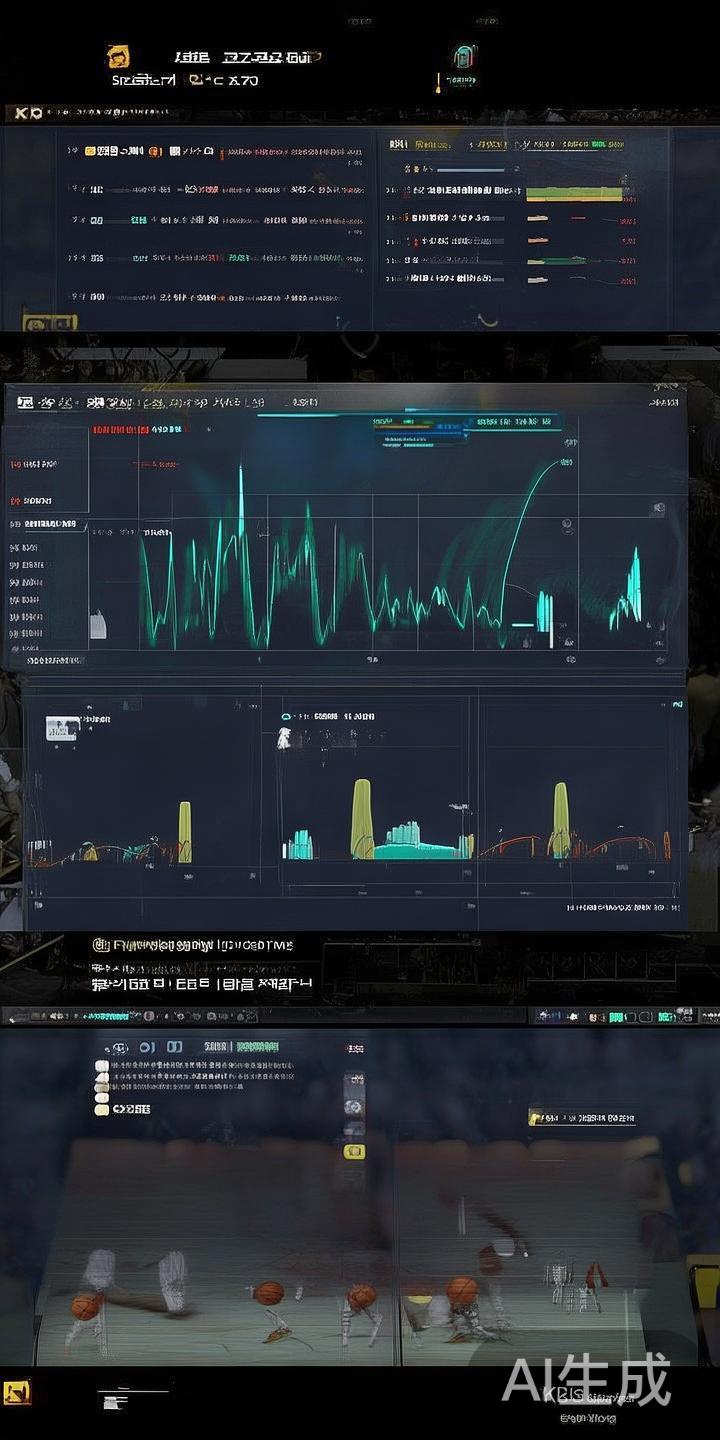Click the white figure icon in the middle chart panel
This screenshot has height=1440, width=720.
284,739
